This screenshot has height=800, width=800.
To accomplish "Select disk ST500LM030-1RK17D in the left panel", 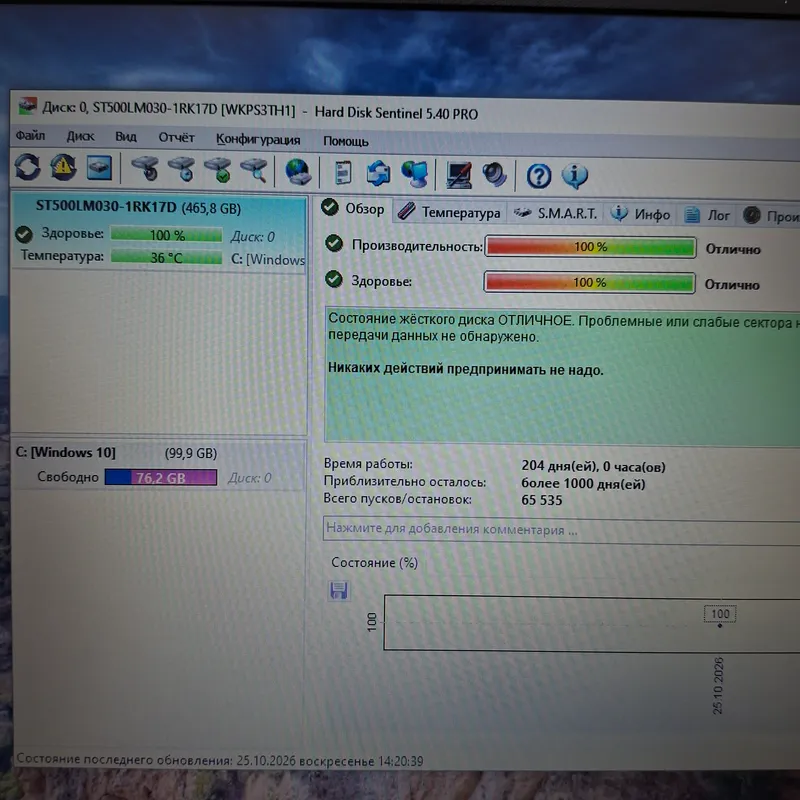I will tap(159, 233).
